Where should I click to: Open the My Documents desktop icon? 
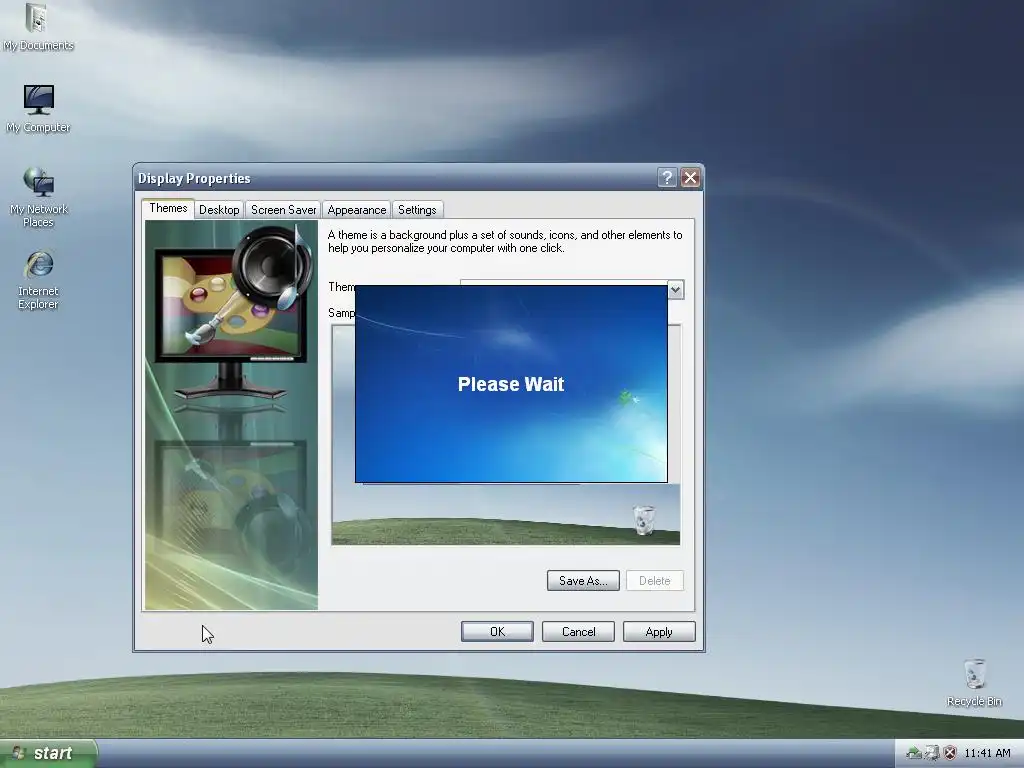[38, 27]
